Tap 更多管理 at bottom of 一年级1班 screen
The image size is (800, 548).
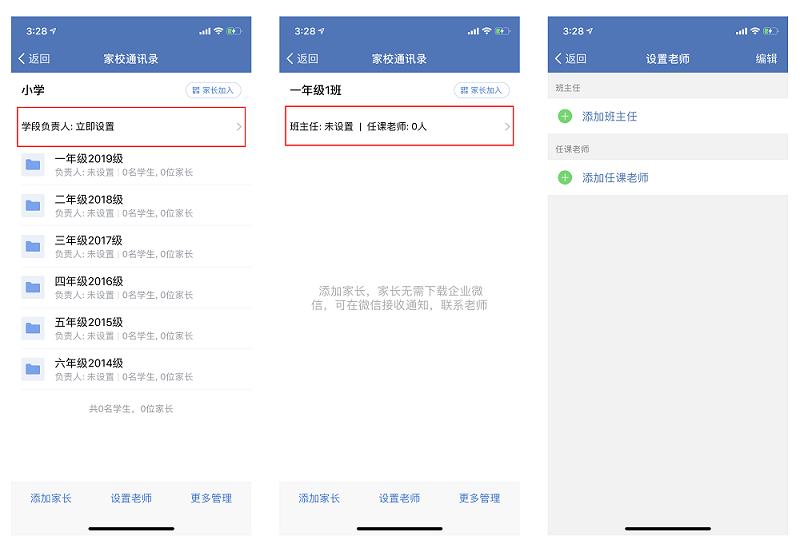click(x=479, y=498)
